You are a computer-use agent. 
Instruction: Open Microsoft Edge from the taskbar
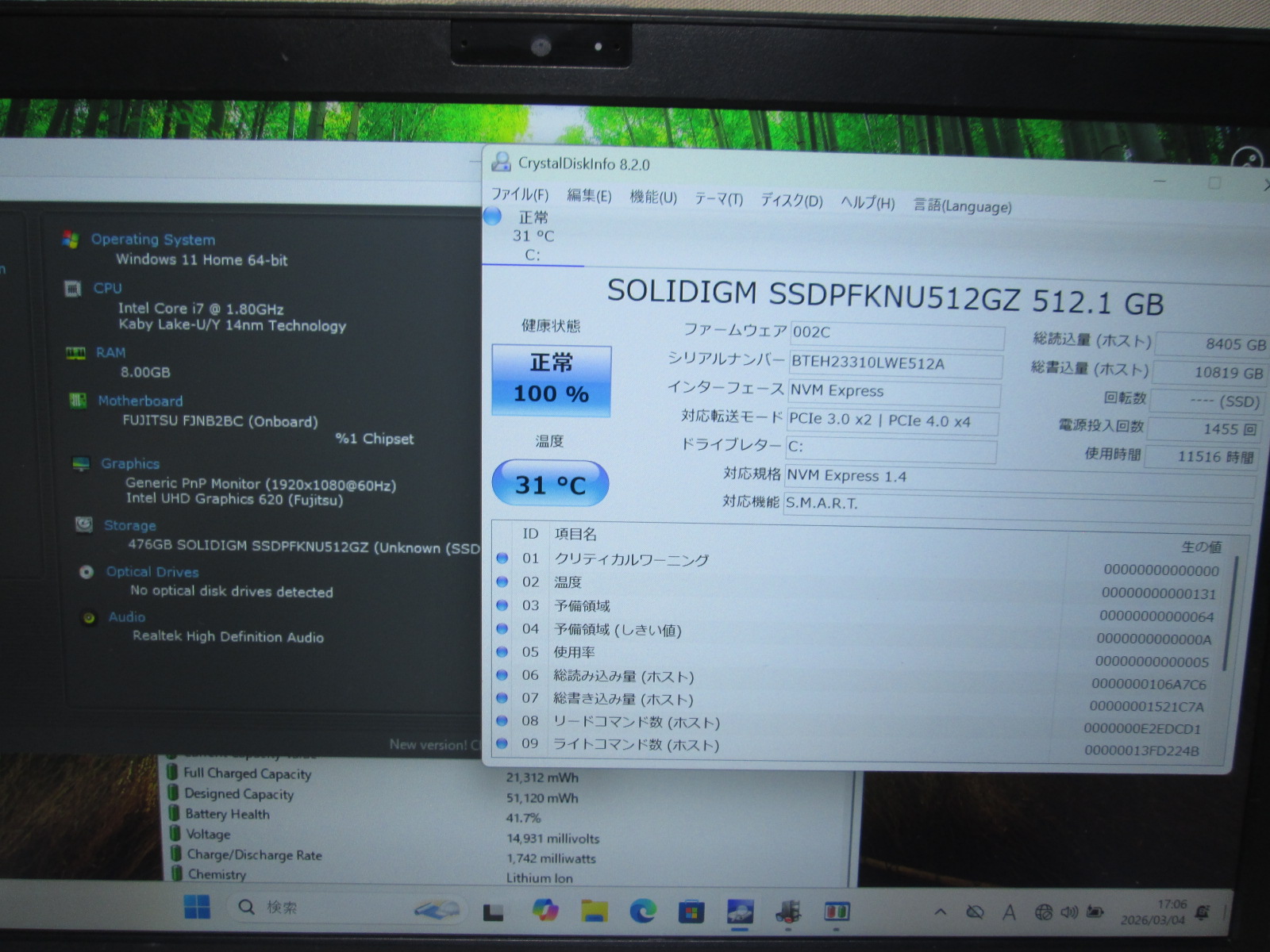(642, 911)
